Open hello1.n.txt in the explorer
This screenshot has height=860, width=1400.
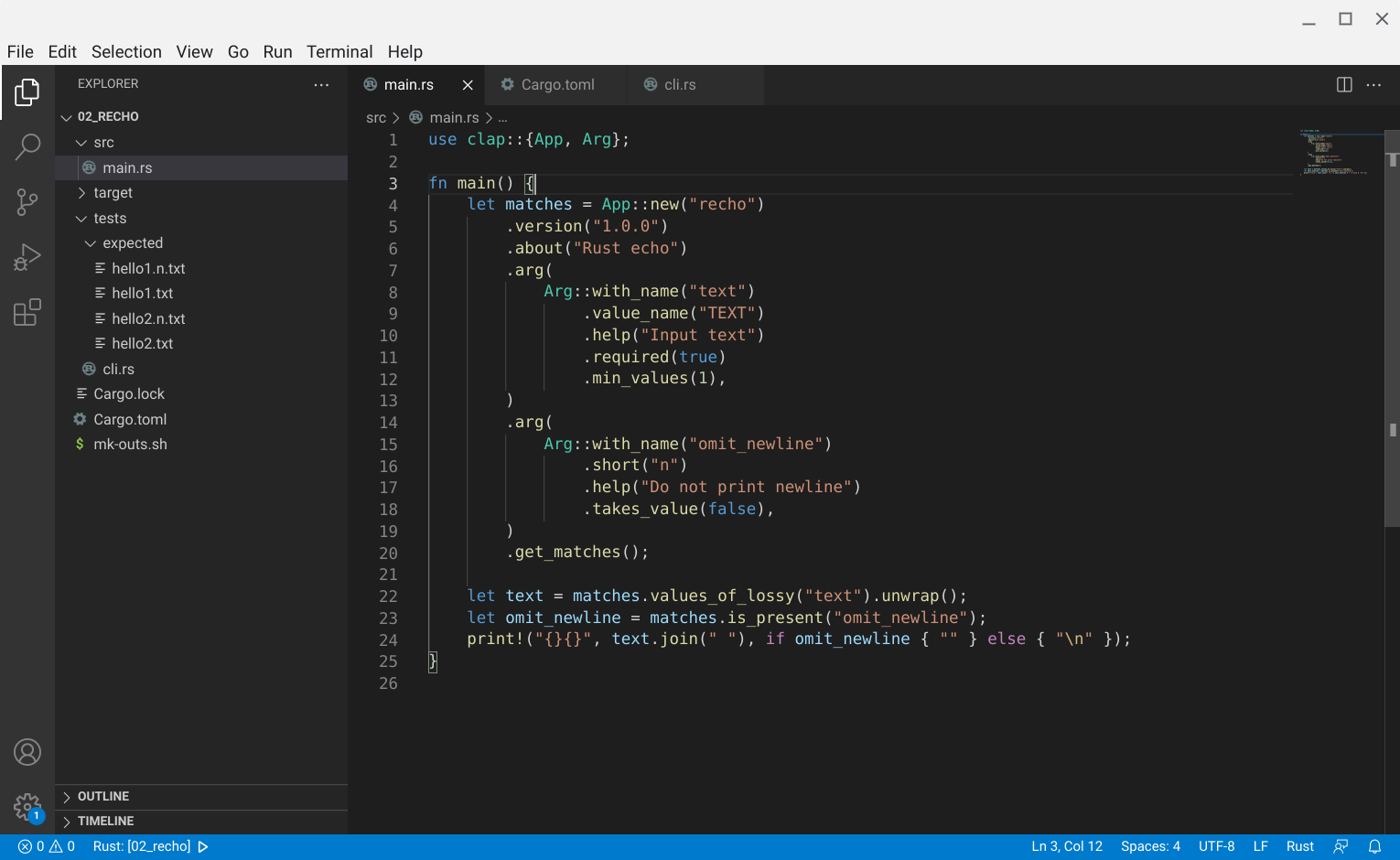148,268
